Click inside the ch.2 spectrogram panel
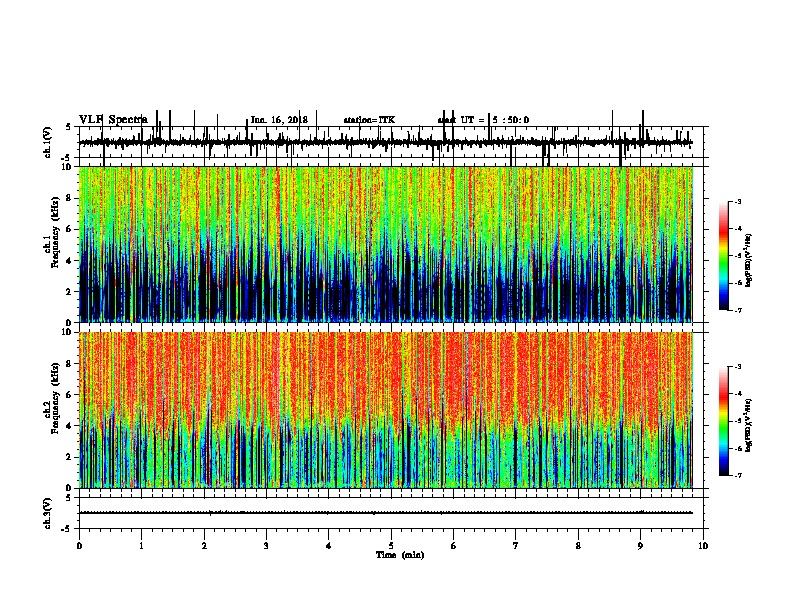The height and width of the screenshot is (612, 792). click(x=386, y=410)
